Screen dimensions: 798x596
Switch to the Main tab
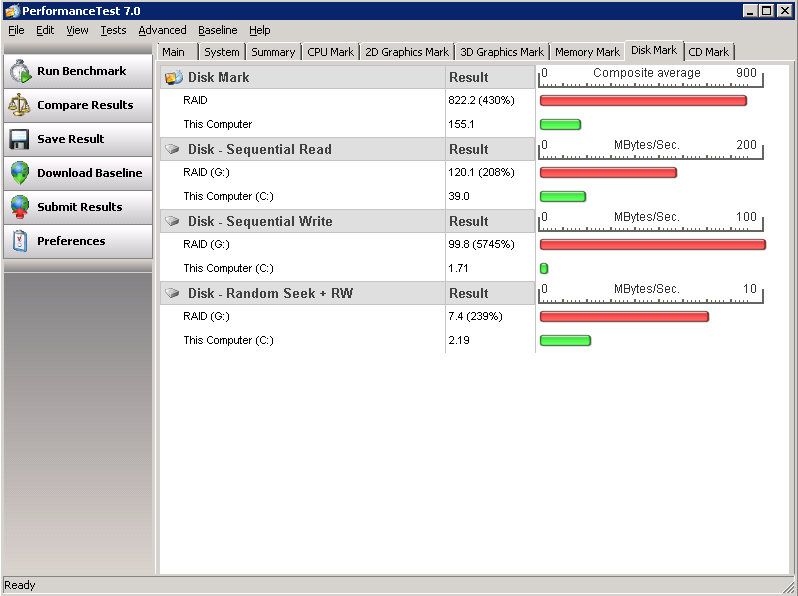[177, 52]
